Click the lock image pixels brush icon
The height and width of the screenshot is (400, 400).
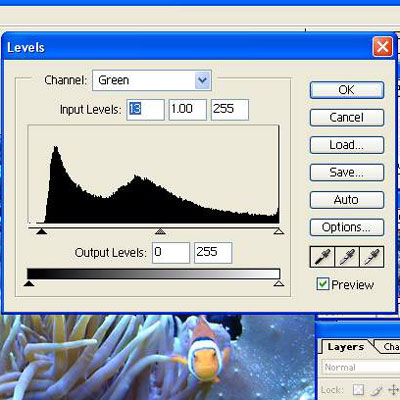[376, 389]
